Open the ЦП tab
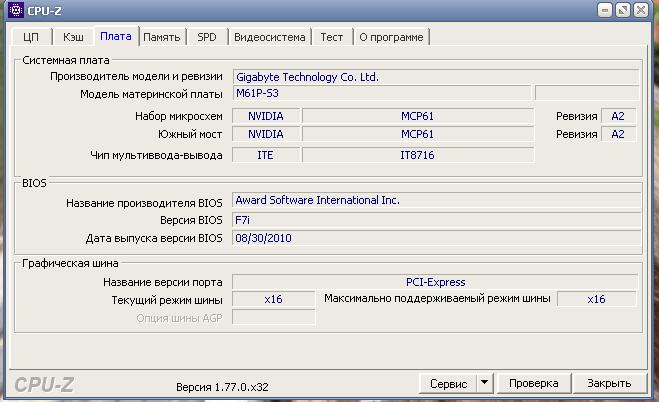Screen dimensions: 659x402 point(31,37)
